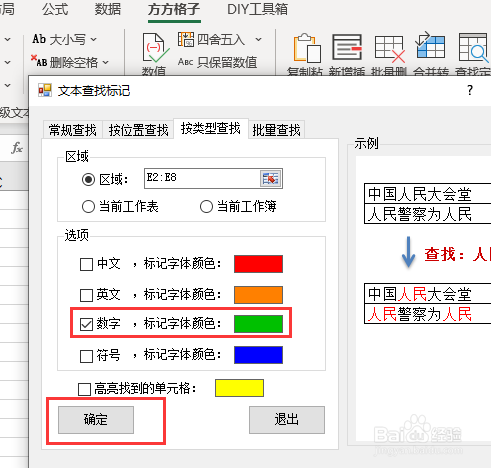491x468 pixels.
Task: Select the 当前工作簿 radio button
Action: point(206,207)
